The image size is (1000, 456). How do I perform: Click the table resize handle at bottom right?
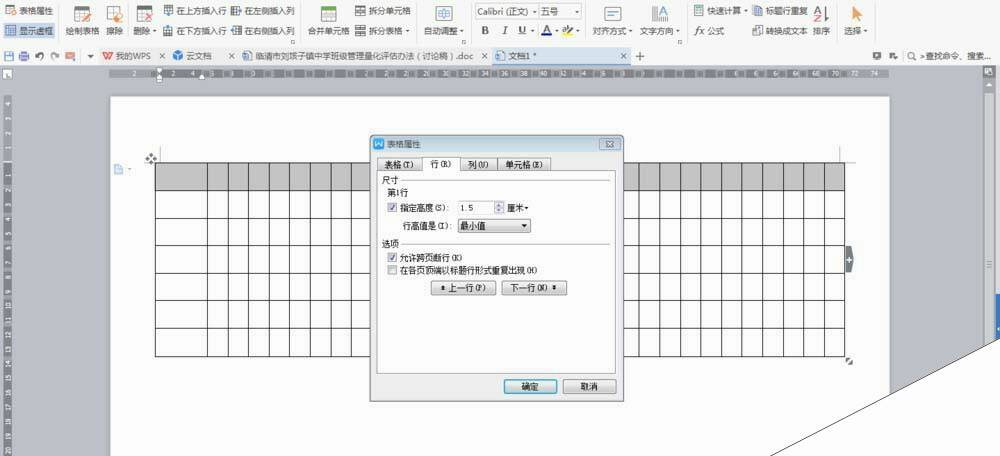click(x=849, y=361)
